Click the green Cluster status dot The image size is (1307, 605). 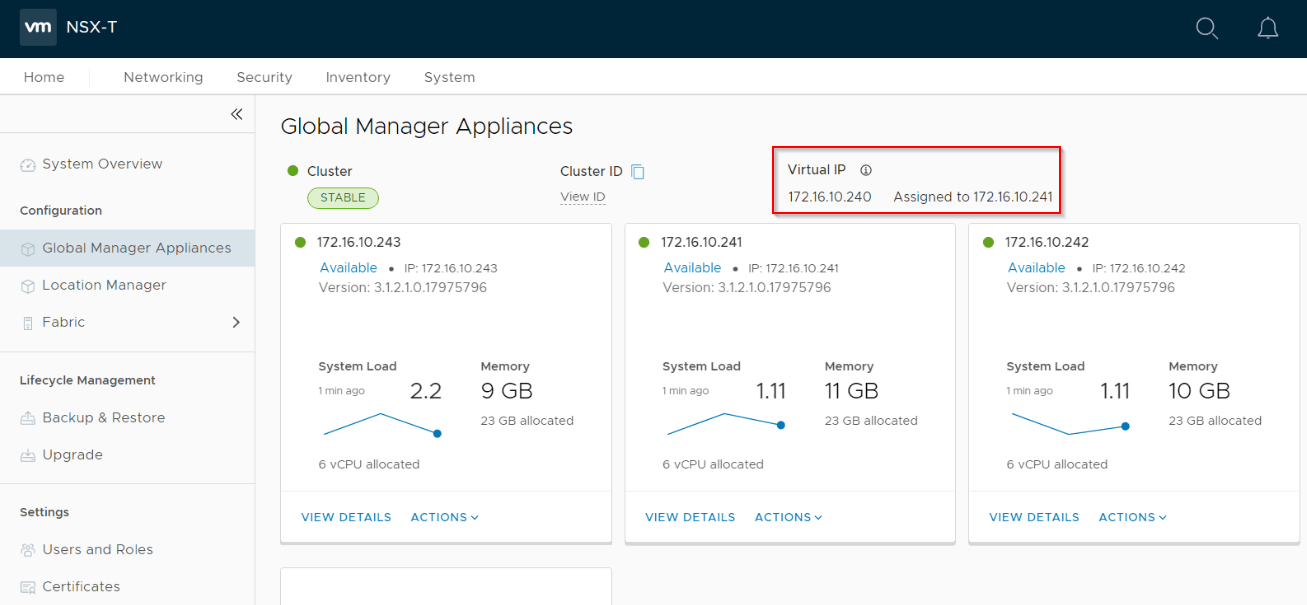click(293, 171)
